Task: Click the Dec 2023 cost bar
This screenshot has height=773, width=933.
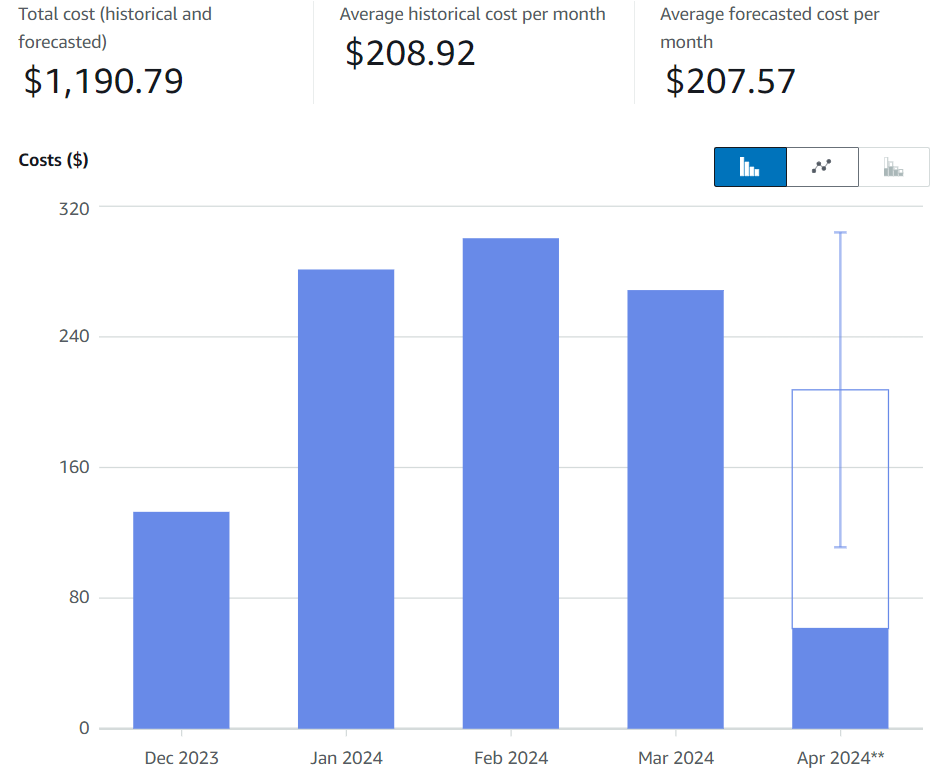Action: click(x=181, y=620)
